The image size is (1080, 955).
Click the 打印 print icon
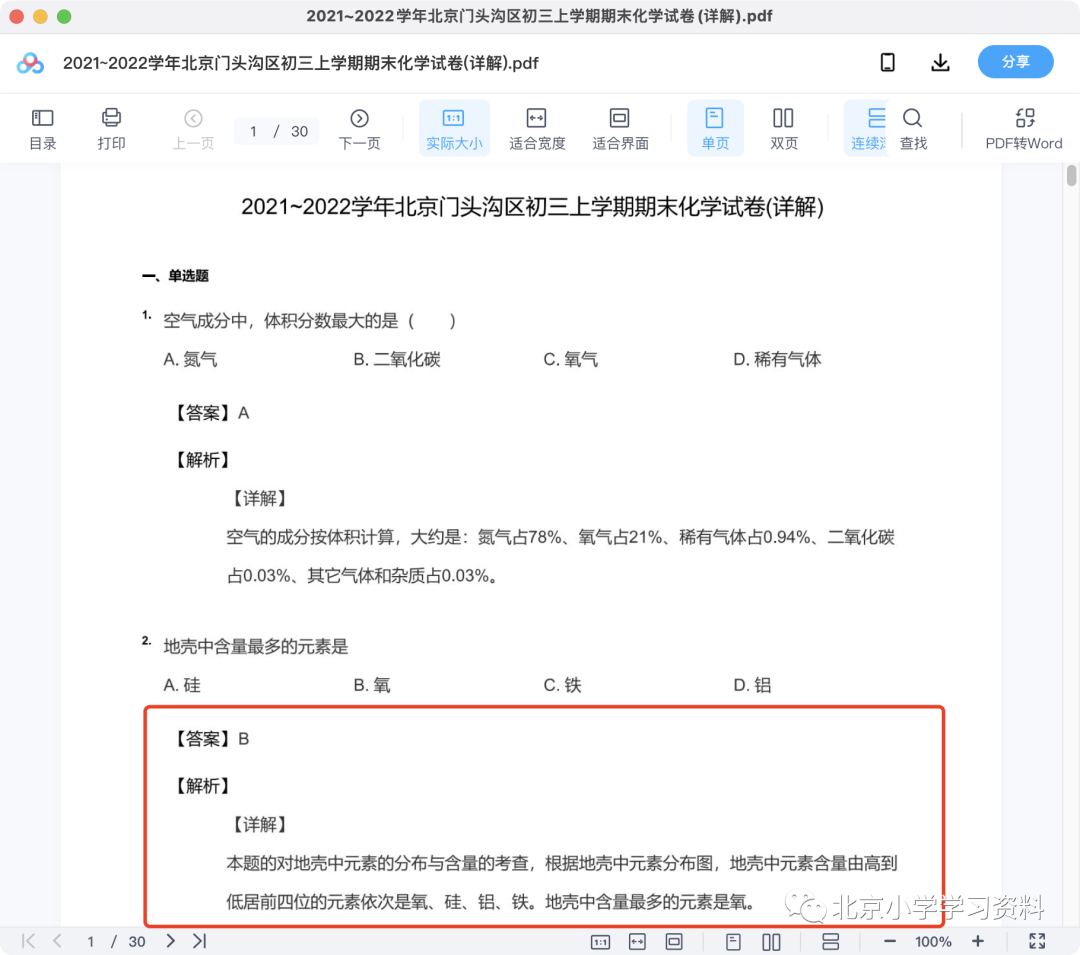111,129
